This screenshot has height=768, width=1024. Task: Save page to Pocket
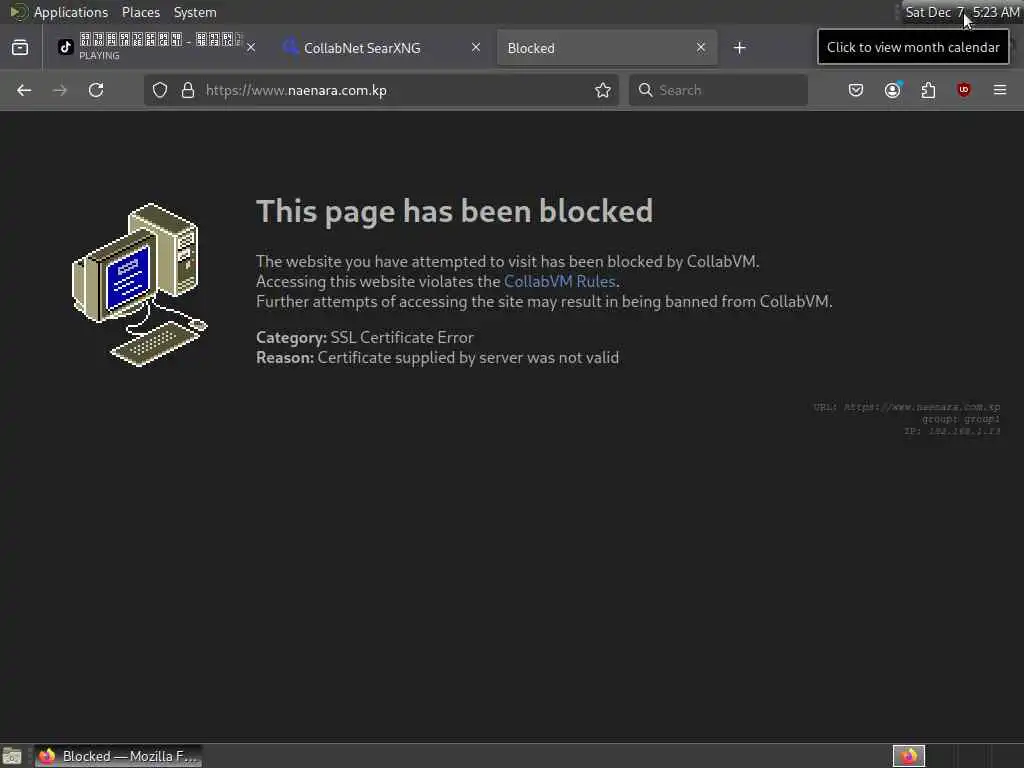click(x=856, y=90)
